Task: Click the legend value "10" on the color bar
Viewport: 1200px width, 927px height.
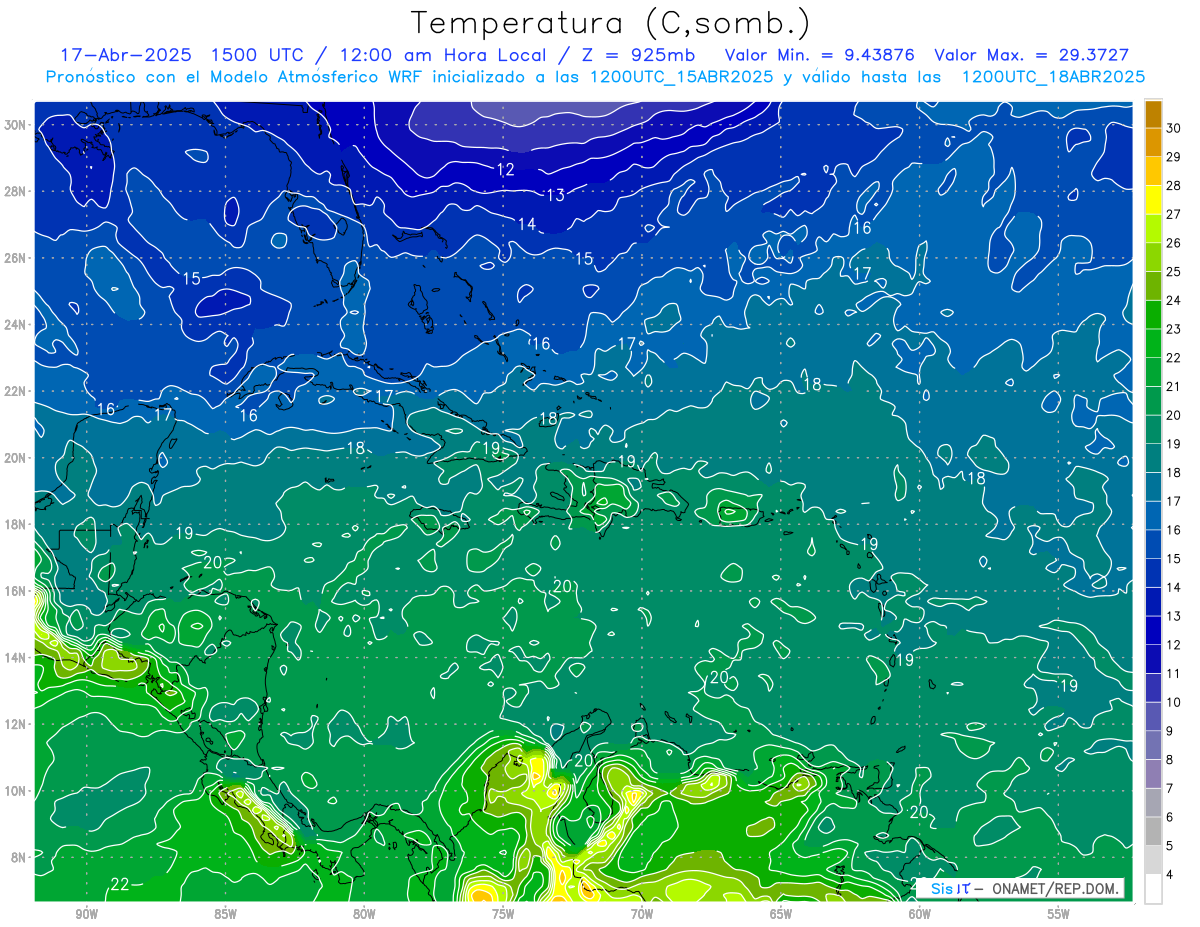Action: [1174, 702]
